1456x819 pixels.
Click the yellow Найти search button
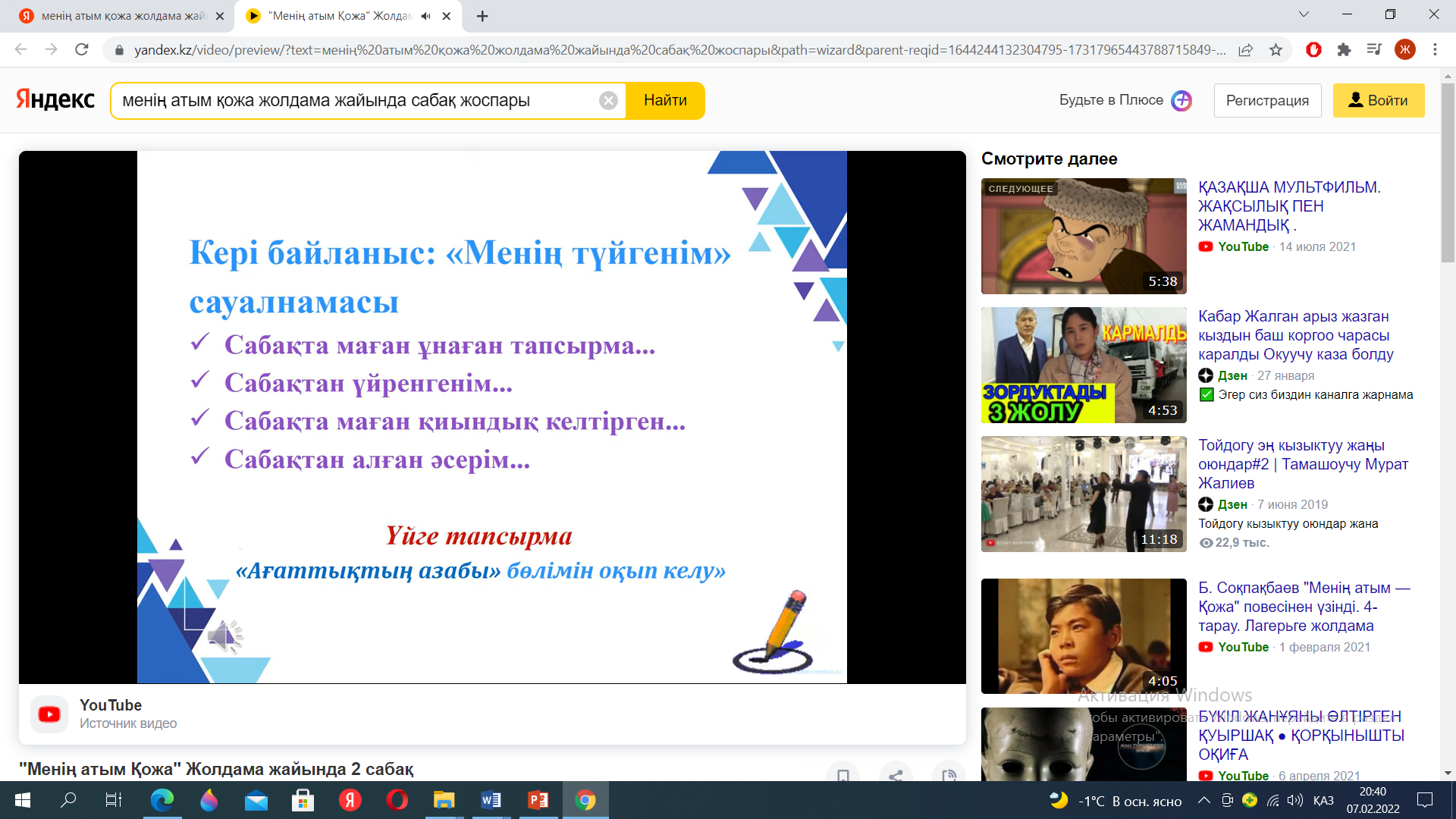click(665, 101)
